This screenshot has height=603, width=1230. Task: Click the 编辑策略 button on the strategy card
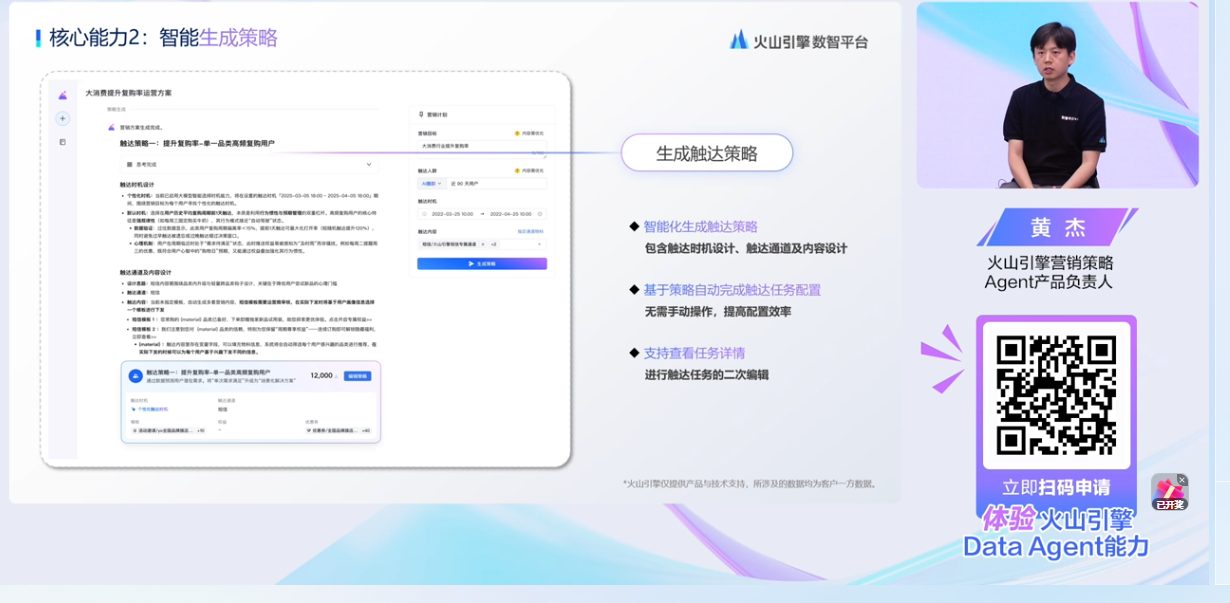pyautogui.click(x=357, y=376)
